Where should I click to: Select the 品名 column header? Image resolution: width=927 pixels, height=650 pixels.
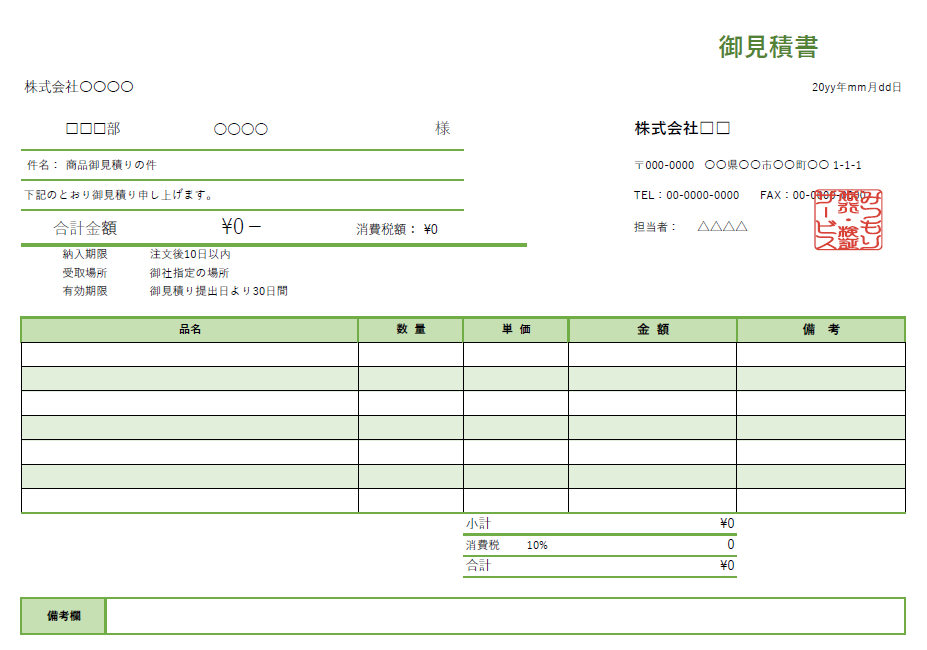(x=190, y=330)
